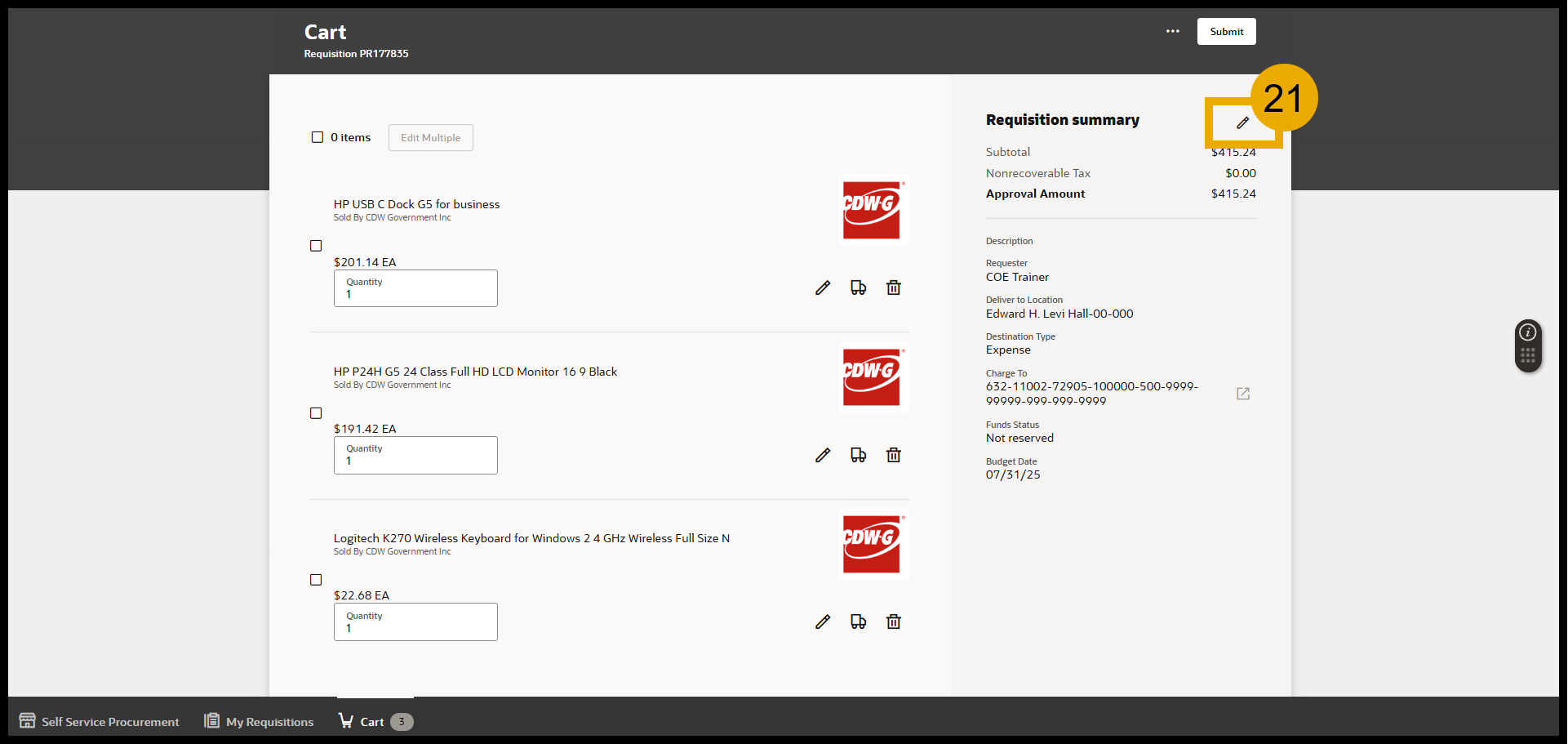Edit the Requisition summary details
This screenshot has width=1568, height=744.
[1243, 123]
